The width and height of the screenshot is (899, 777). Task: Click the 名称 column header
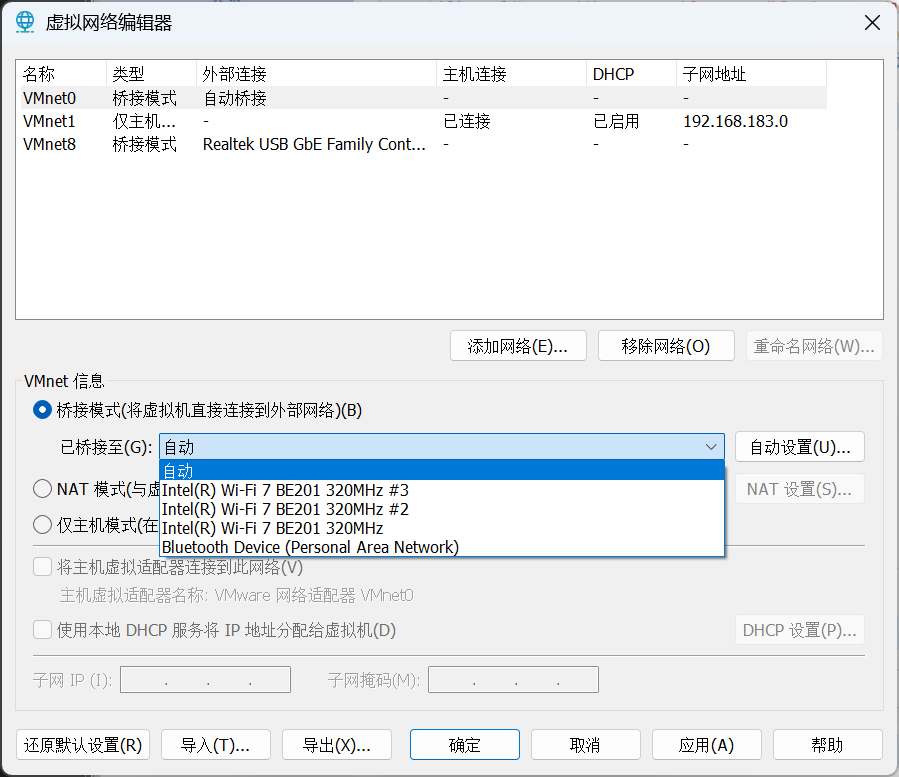[61, 74]
